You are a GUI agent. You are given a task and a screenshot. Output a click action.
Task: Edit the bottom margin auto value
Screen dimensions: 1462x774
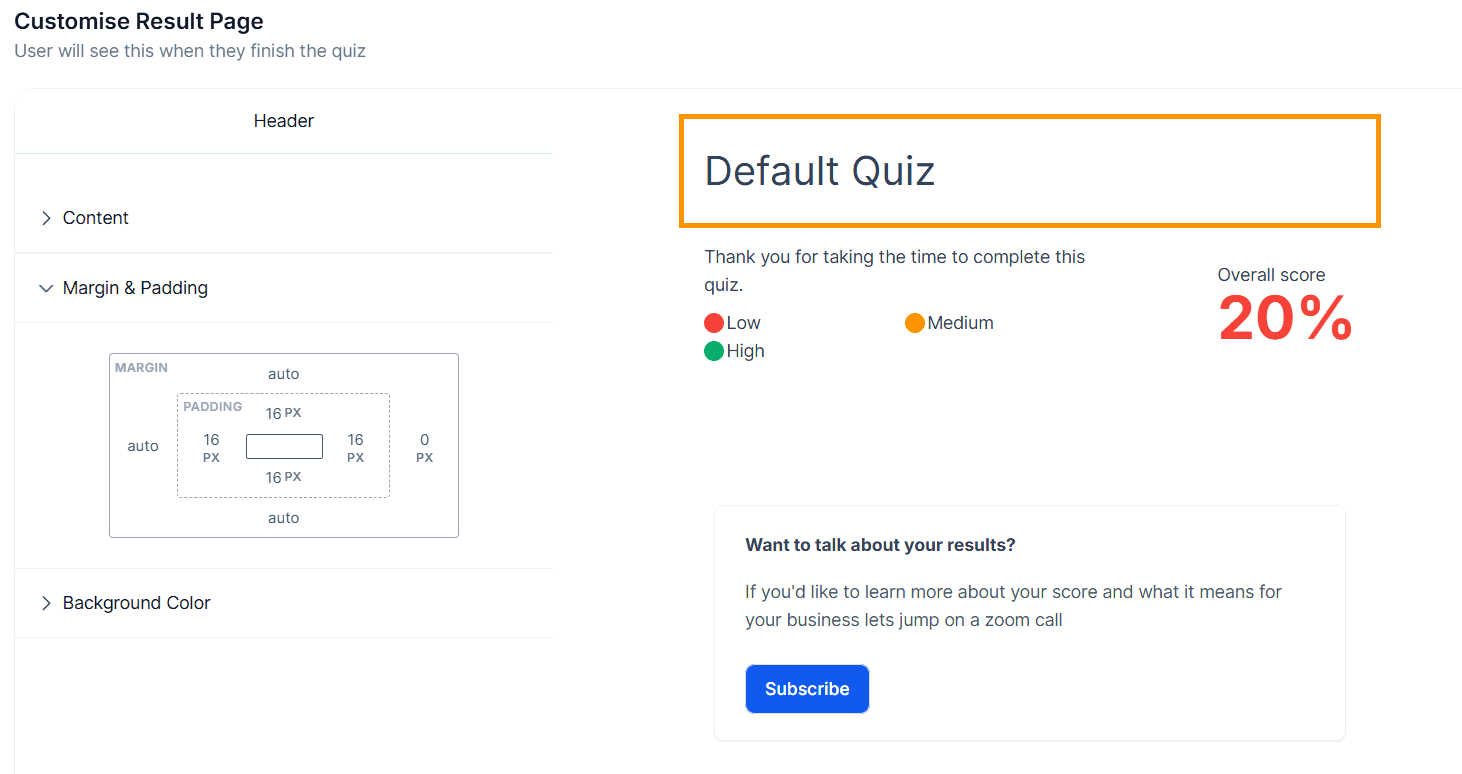point(284,518)
